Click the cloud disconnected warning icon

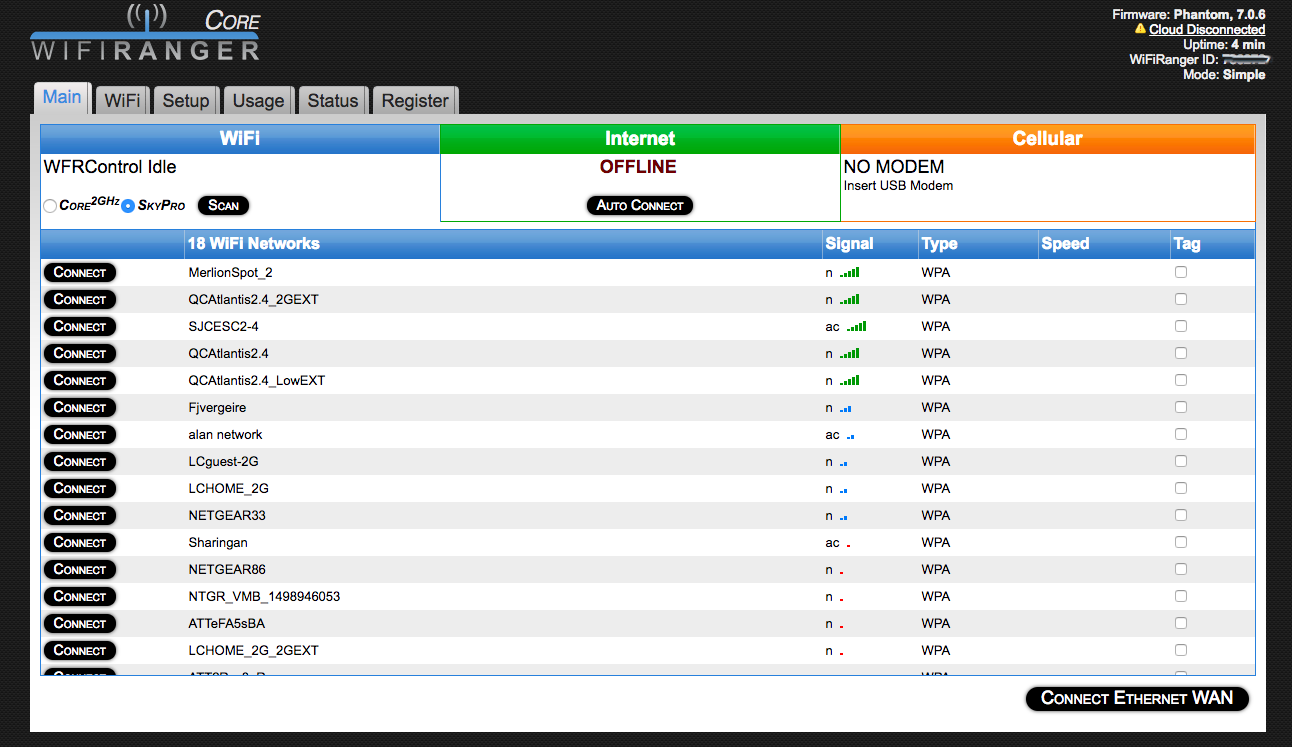coord(1140,29)
